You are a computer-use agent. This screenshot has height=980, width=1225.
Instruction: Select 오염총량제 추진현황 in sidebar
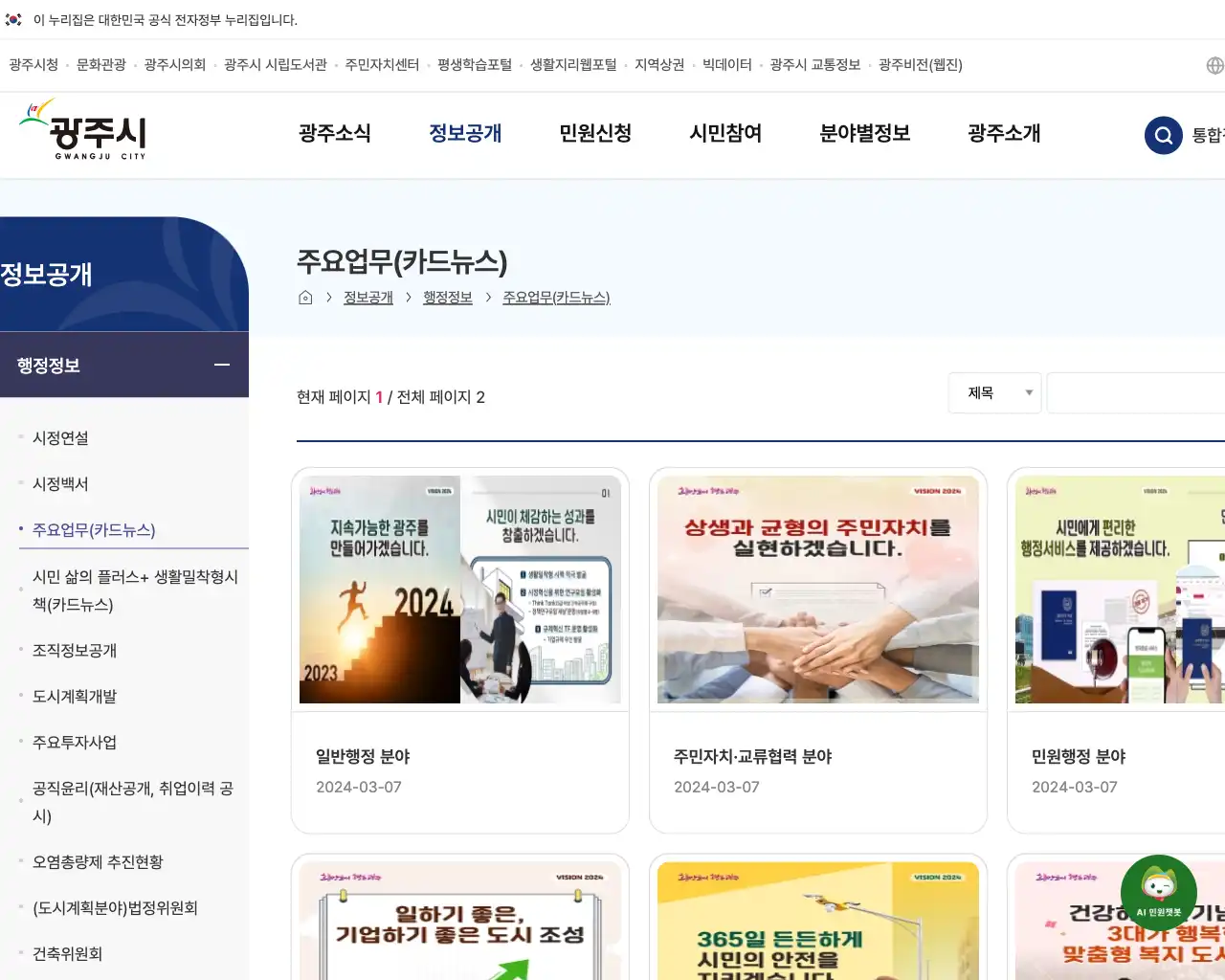(x=98, y=861)
